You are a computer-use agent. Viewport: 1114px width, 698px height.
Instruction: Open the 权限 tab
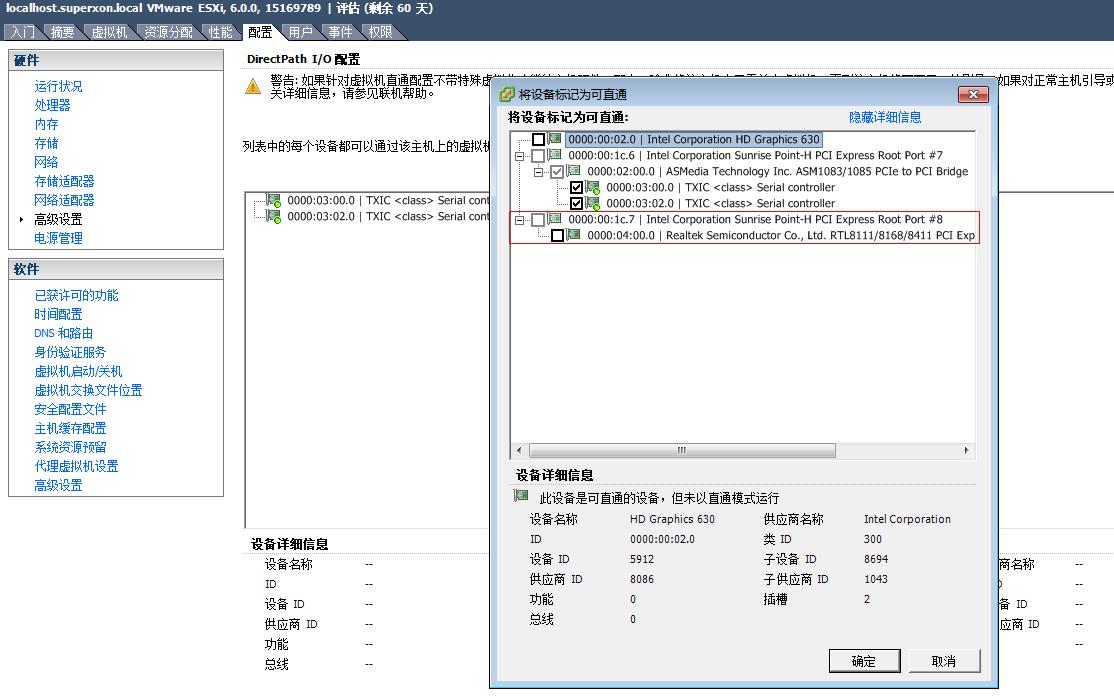click(x=380, y=32)
